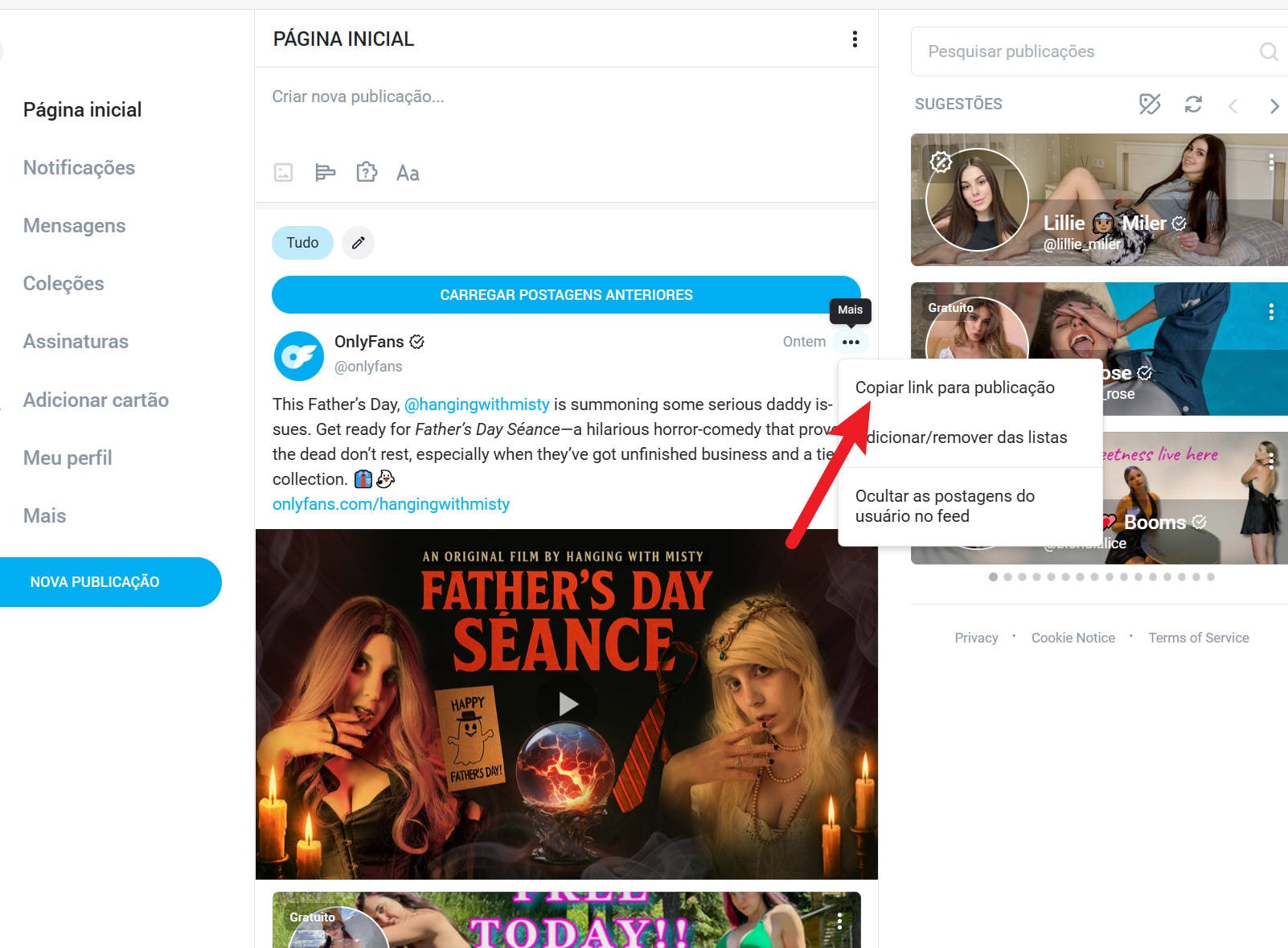
Task: Refresh suggestions with the reload icon
Action: click(x=1193, y=104)
